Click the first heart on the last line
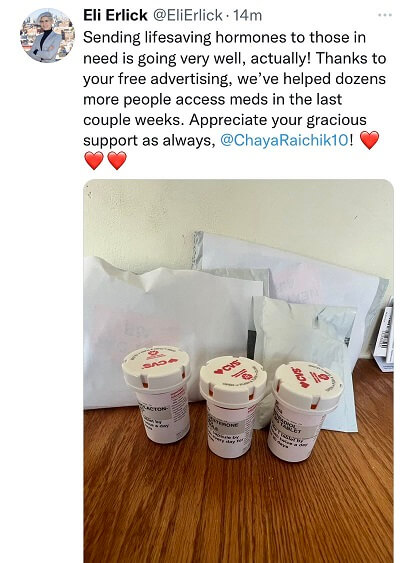The height and width of the screenshot is (563, 414). point(93,160)
